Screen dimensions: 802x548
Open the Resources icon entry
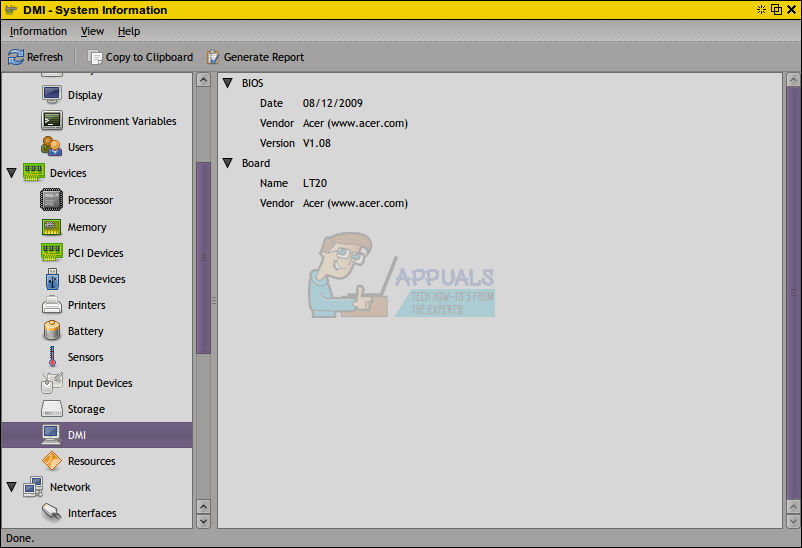tap(52, 461)
